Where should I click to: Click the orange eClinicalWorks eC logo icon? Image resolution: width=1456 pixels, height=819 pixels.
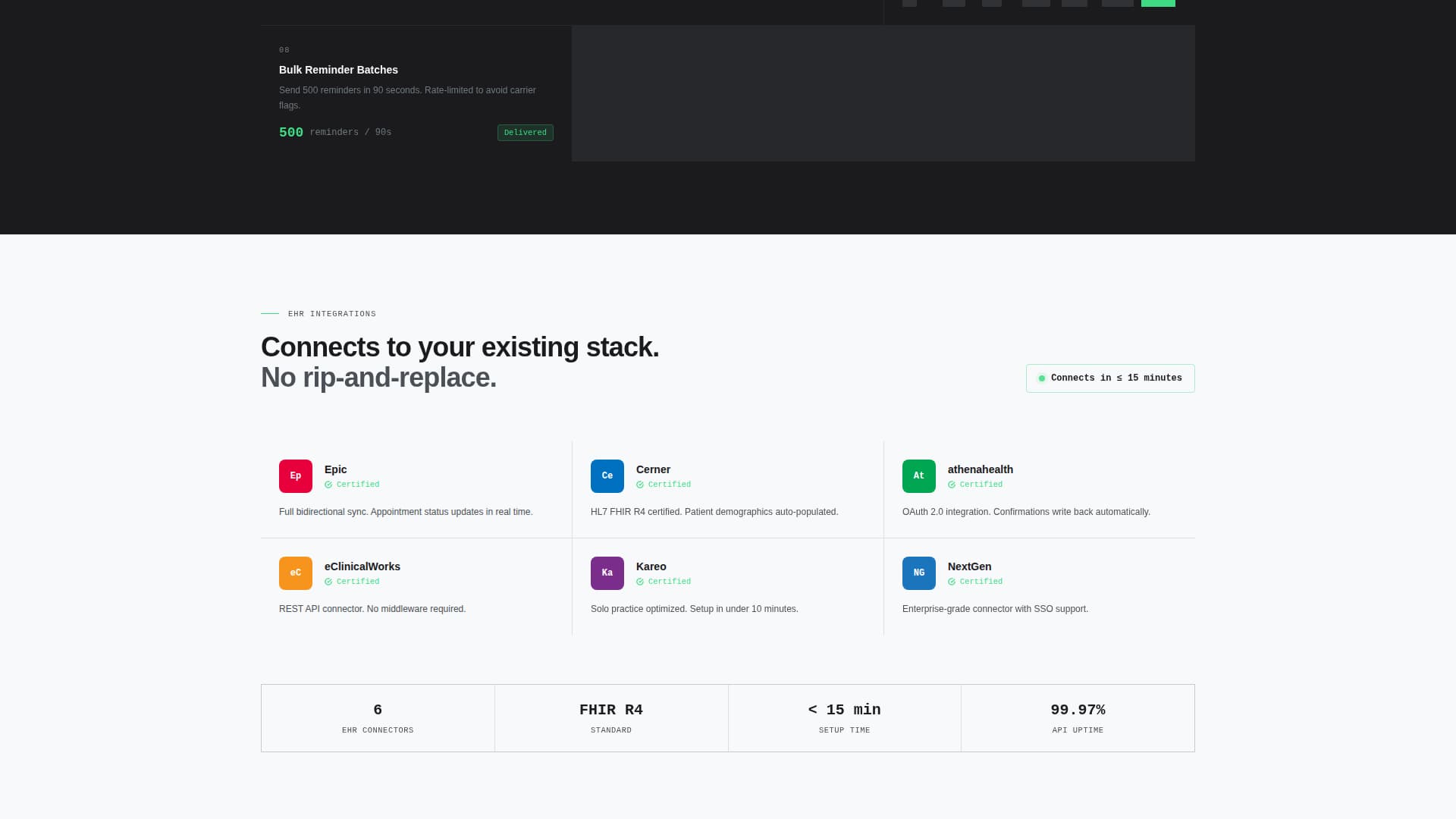pos(296,573)
